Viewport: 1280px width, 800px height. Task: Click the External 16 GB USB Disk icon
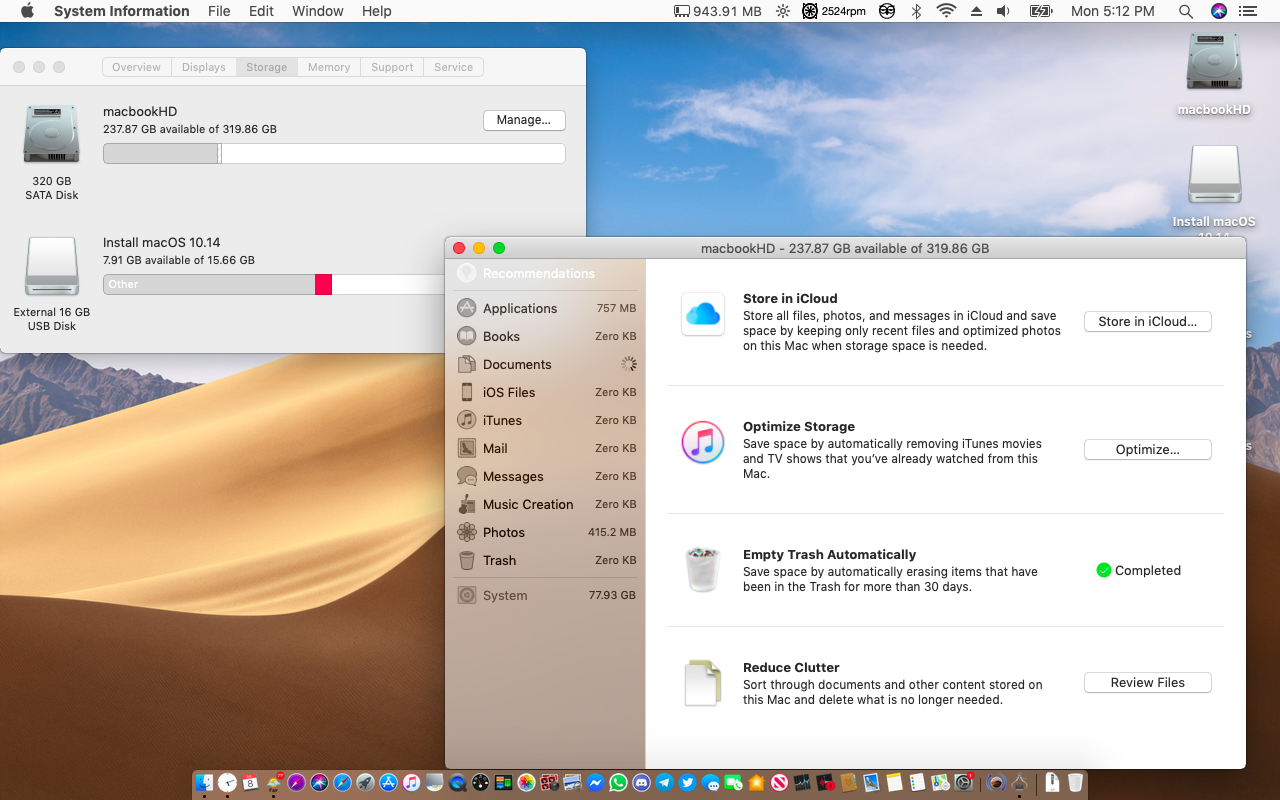pos(51,266)
